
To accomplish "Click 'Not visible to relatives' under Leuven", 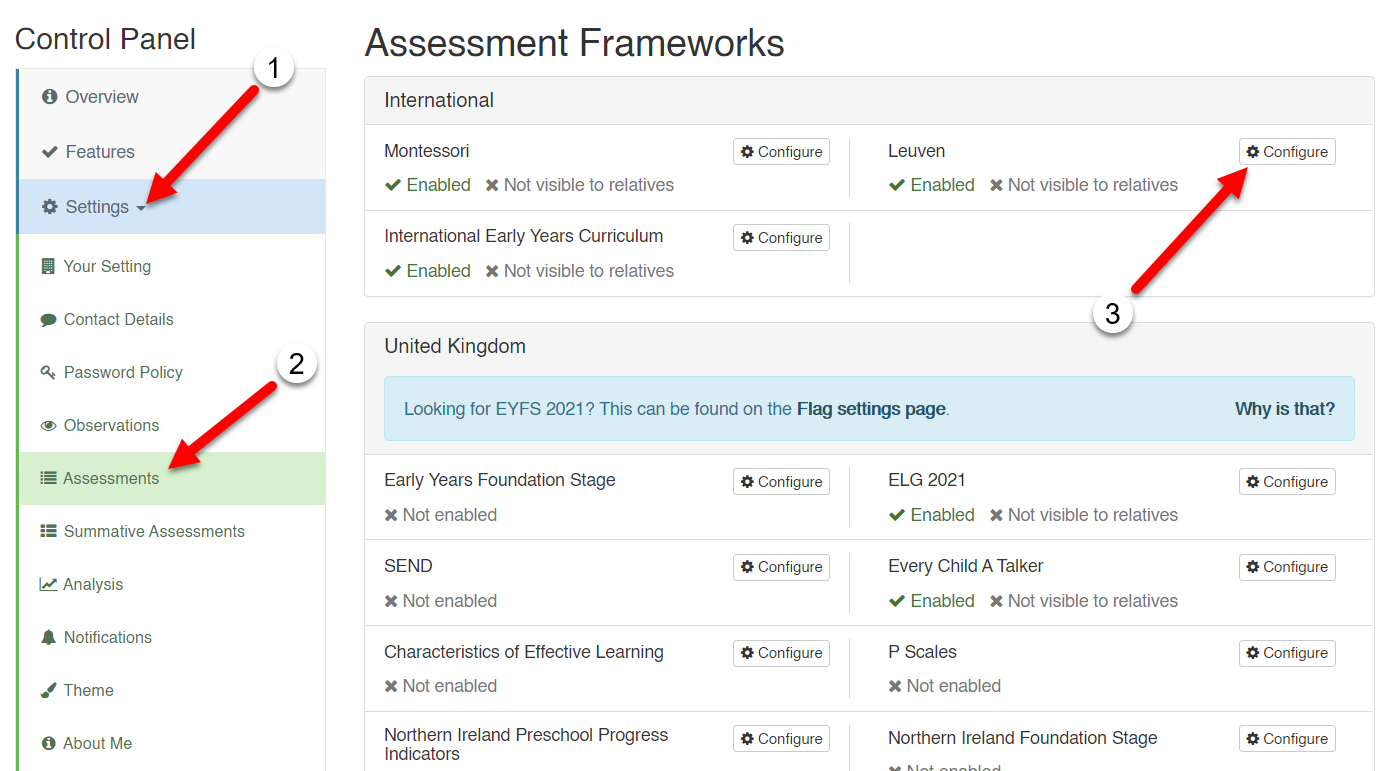I will (1084, 185).
